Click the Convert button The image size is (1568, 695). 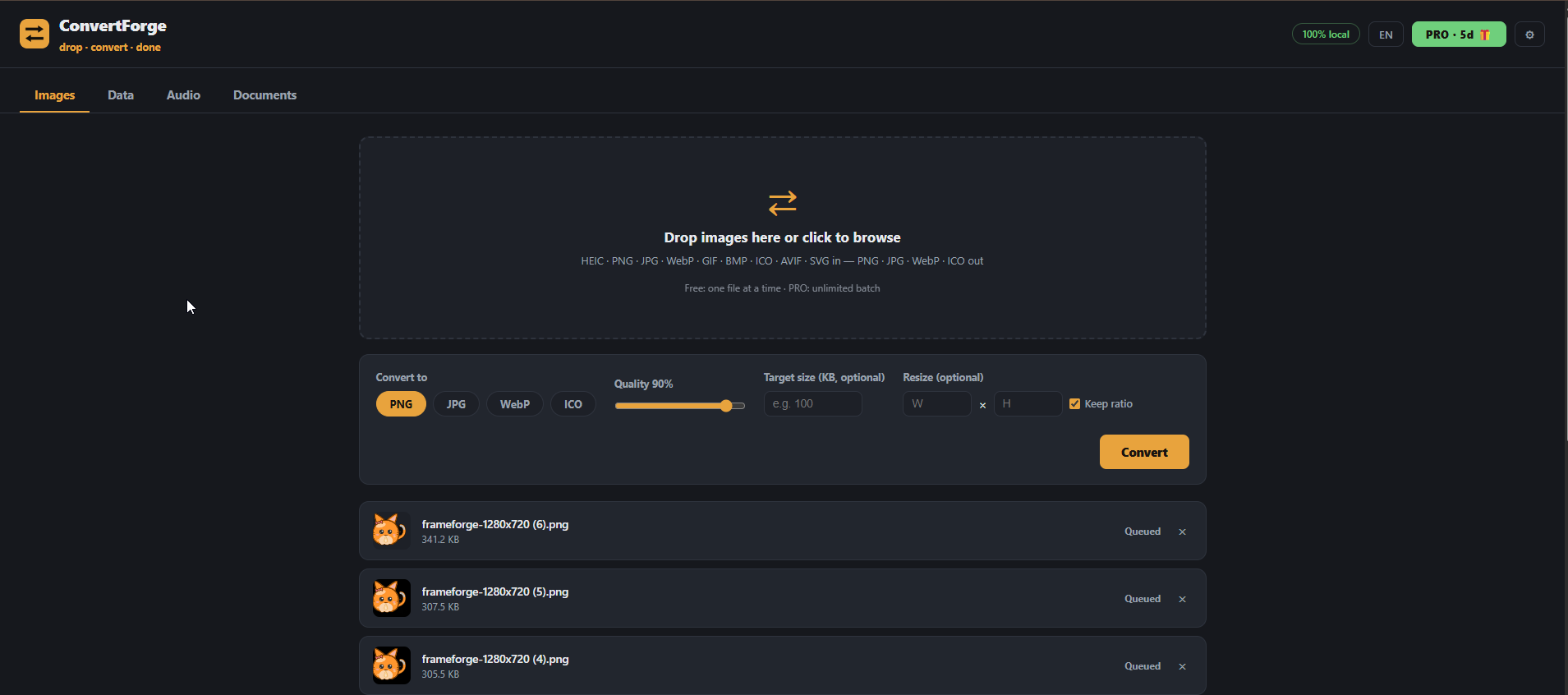[x=1144, y=452]
